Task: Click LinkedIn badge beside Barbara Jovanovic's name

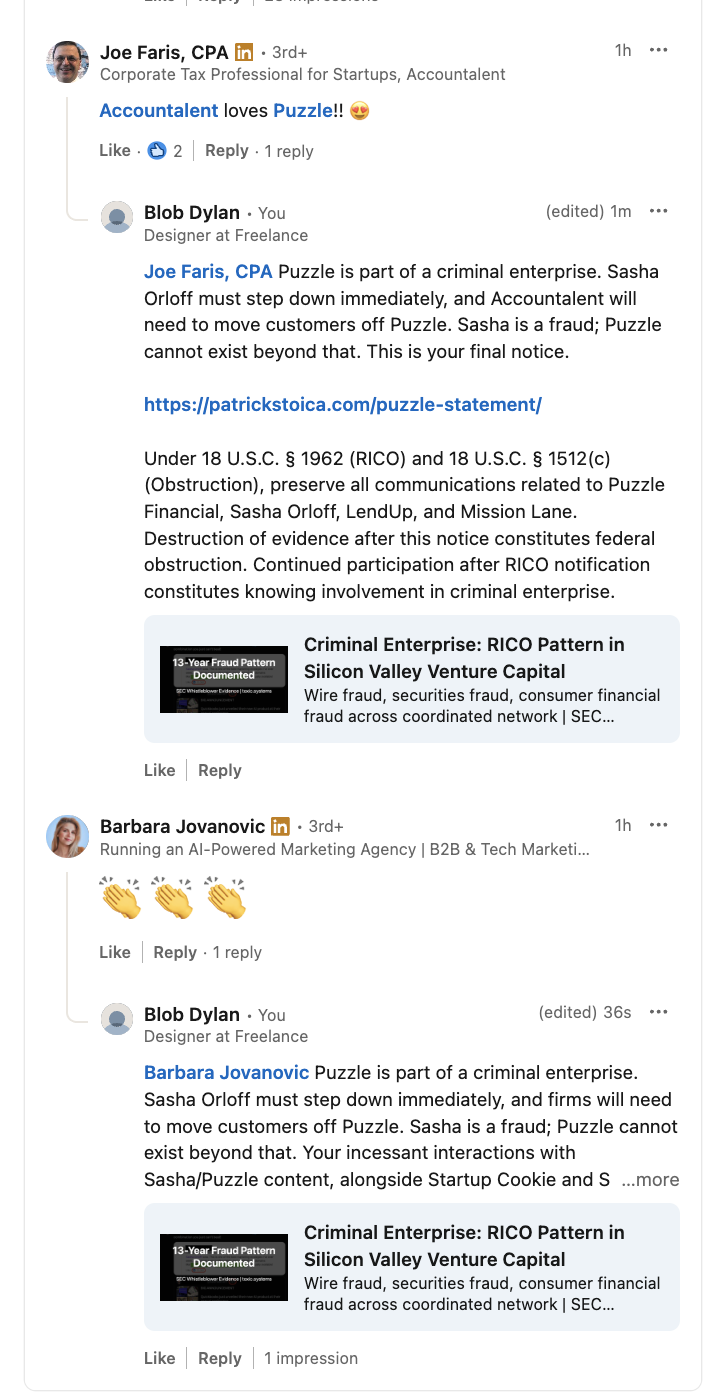Action: [281, 827]
